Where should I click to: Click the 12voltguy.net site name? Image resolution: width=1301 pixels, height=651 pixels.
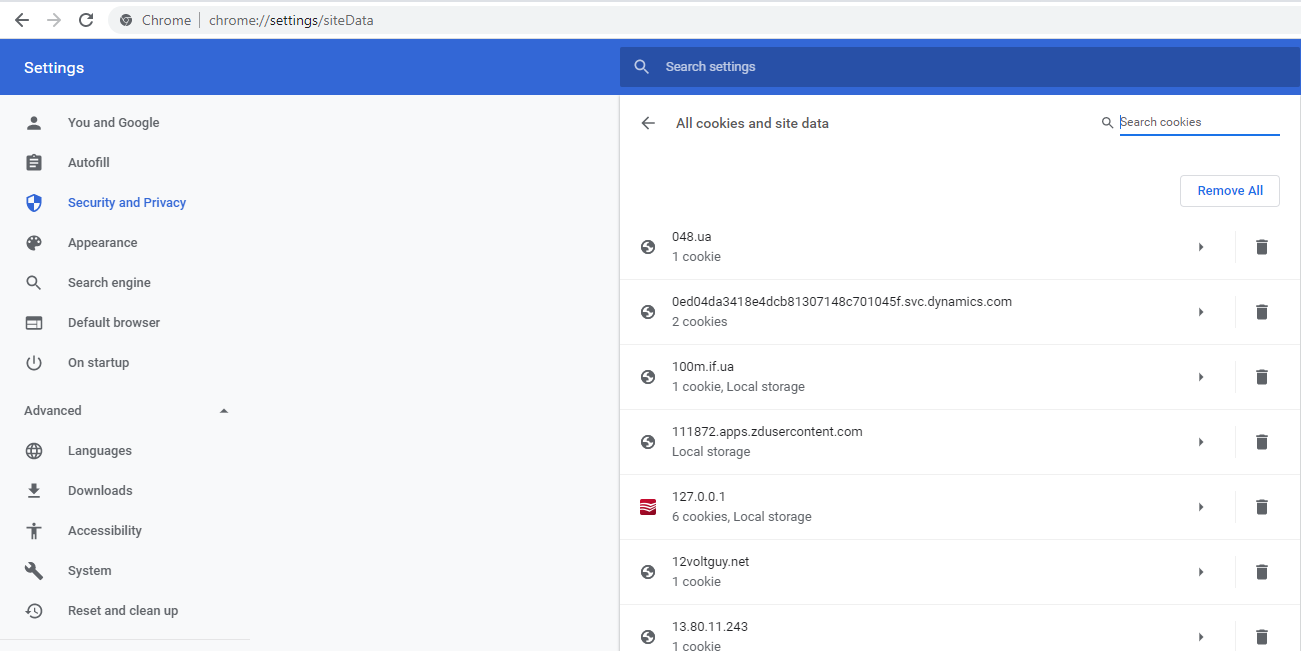(x=711, y=562)
